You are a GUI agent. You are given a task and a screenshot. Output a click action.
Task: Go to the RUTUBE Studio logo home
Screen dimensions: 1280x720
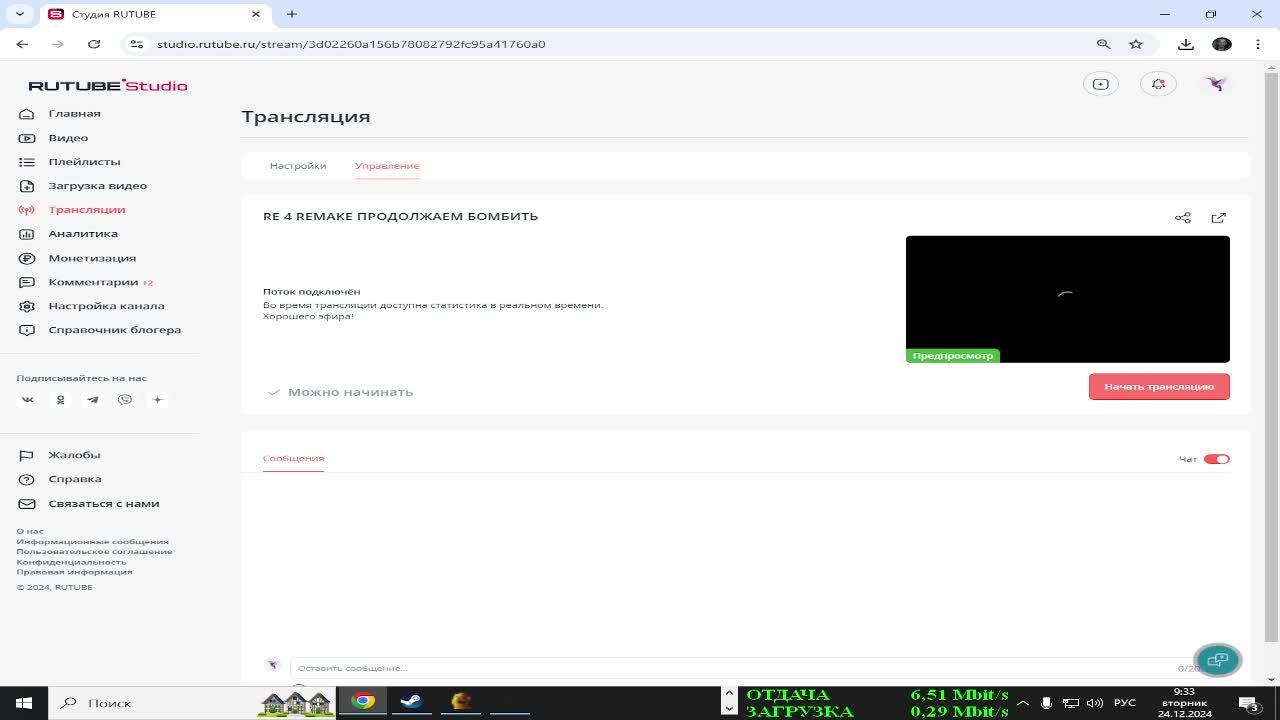108,86
